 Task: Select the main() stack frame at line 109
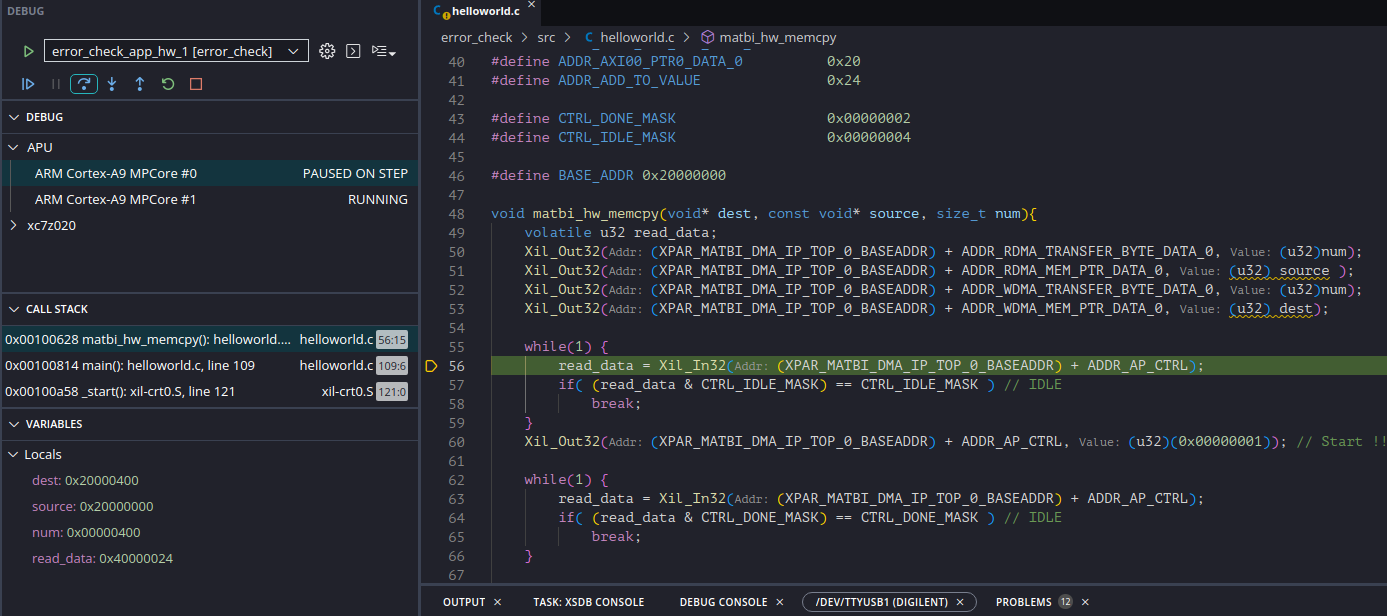209,365
